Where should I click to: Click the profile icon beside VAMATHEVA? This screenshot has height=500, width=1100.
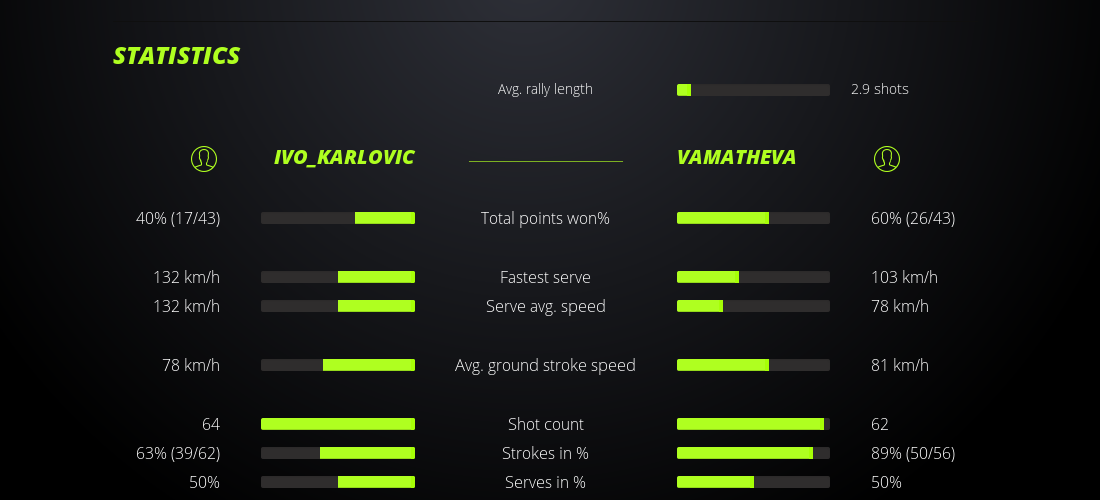[x=887, y=158]
